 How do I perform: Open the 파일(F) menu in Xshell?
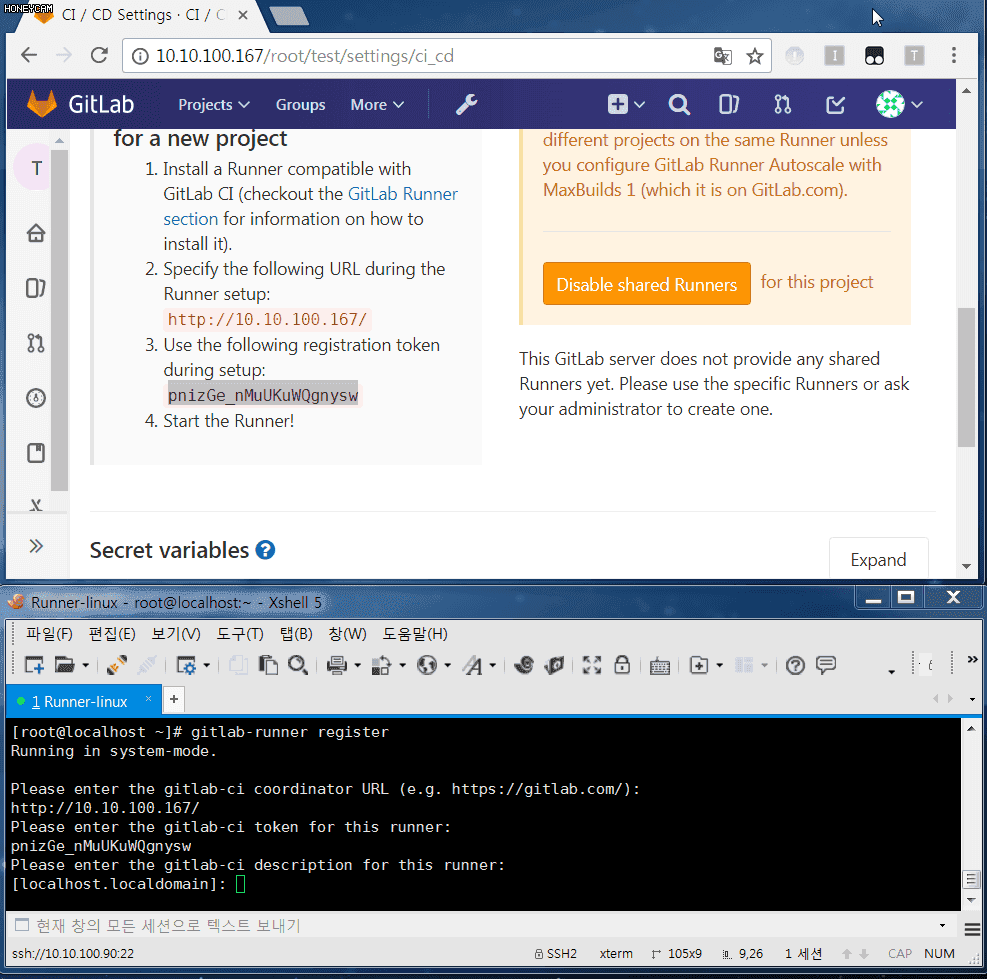click(x=49, y=633)
